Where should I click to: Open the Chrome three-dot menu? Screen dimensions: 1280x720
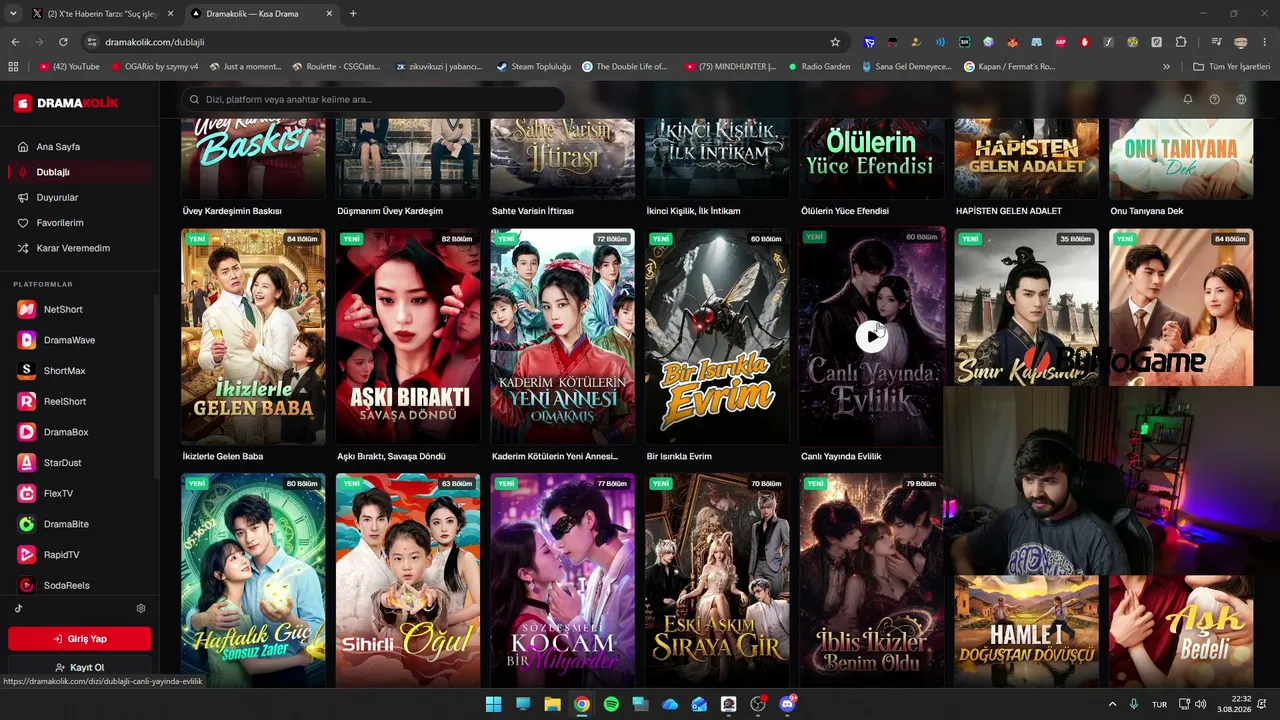(1265, 42)
